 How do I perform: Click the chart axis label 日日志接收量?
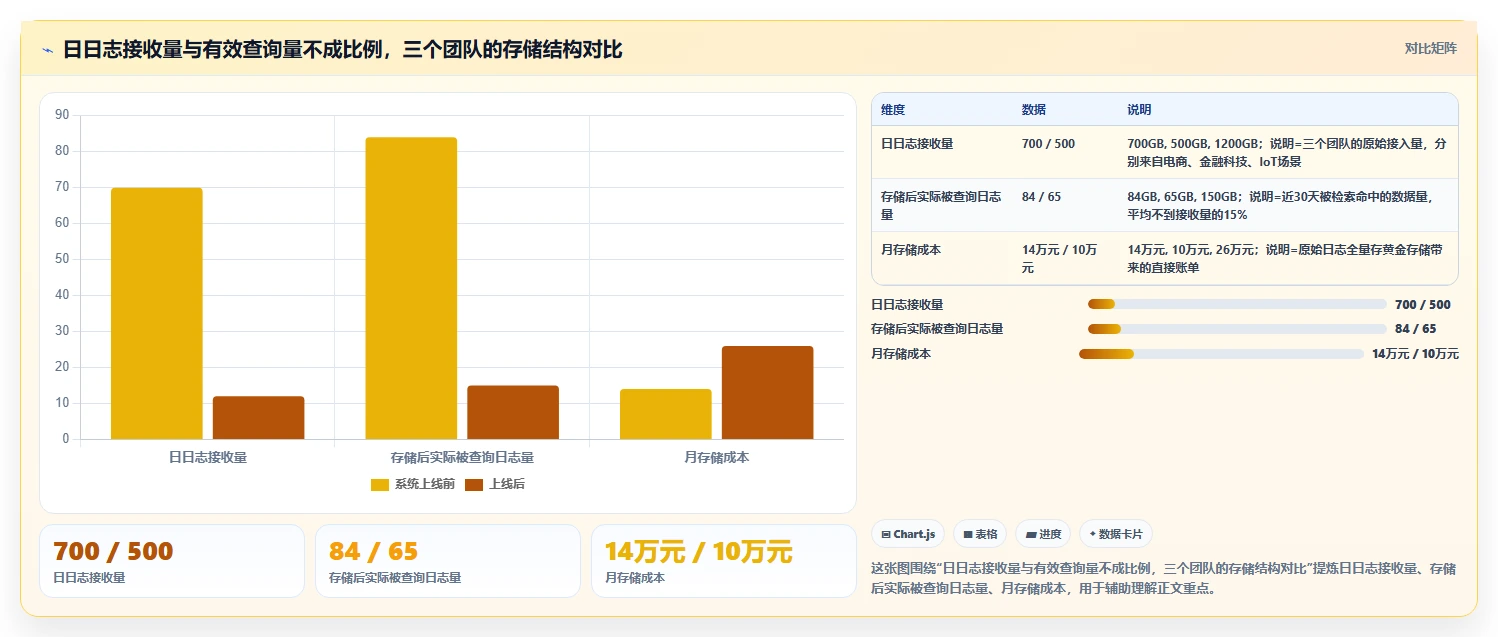(208, 457)
